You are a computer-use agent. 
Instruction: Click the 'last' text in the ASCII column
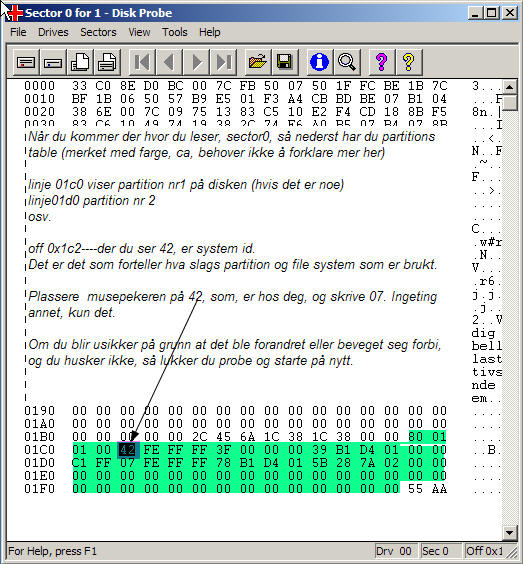pyautogui.click(x=486, y=359)
